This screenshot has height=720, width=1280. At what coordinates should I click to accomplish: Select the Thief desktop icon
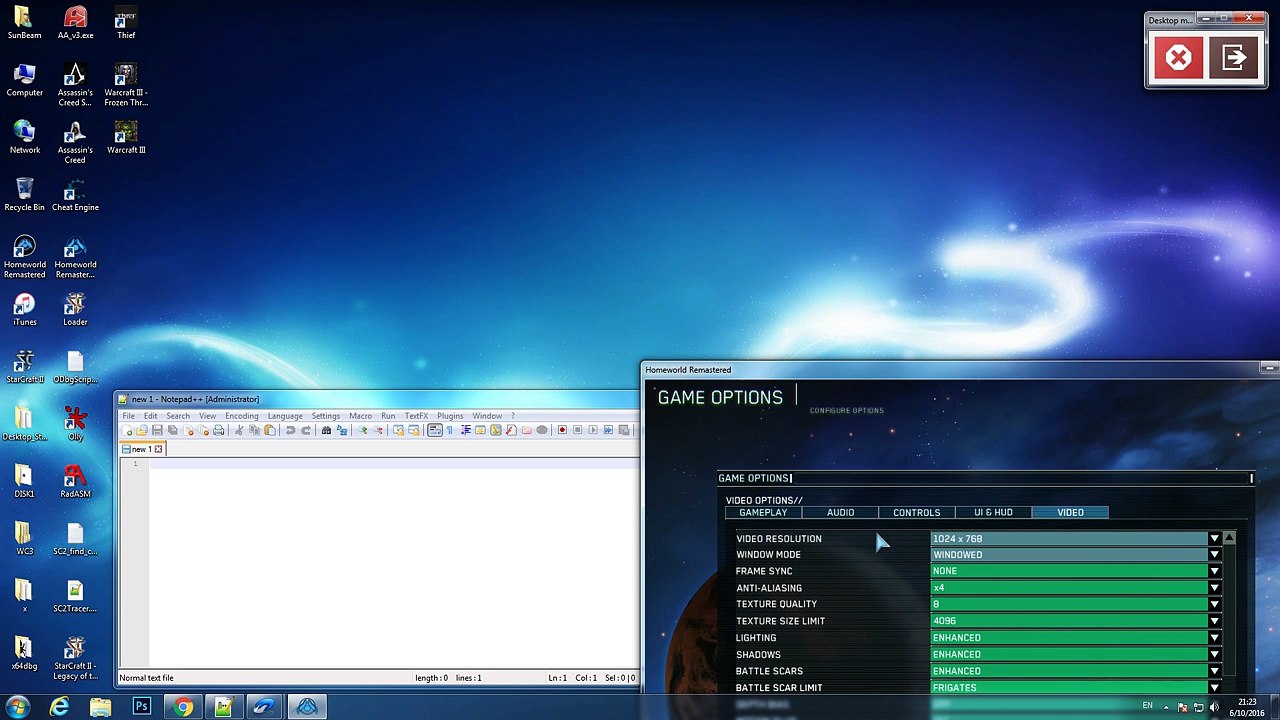pos(126,23)
